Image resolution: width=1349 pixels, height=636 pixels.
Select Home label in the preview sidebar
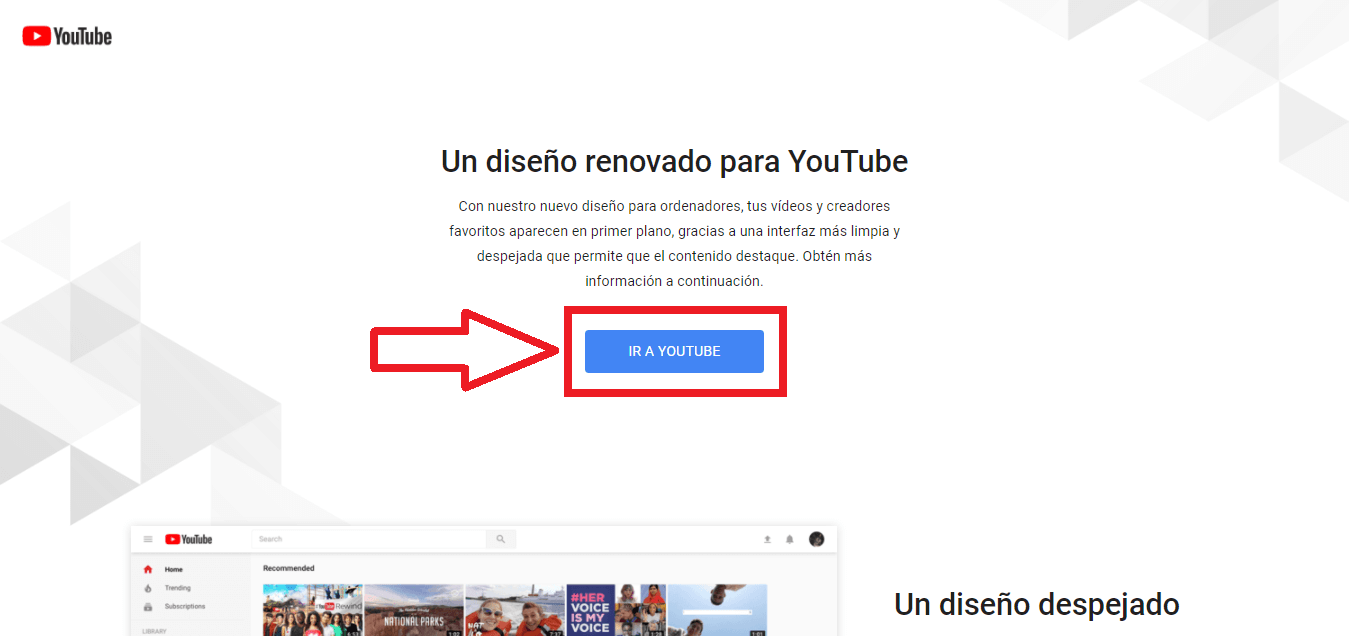(174, 569)
